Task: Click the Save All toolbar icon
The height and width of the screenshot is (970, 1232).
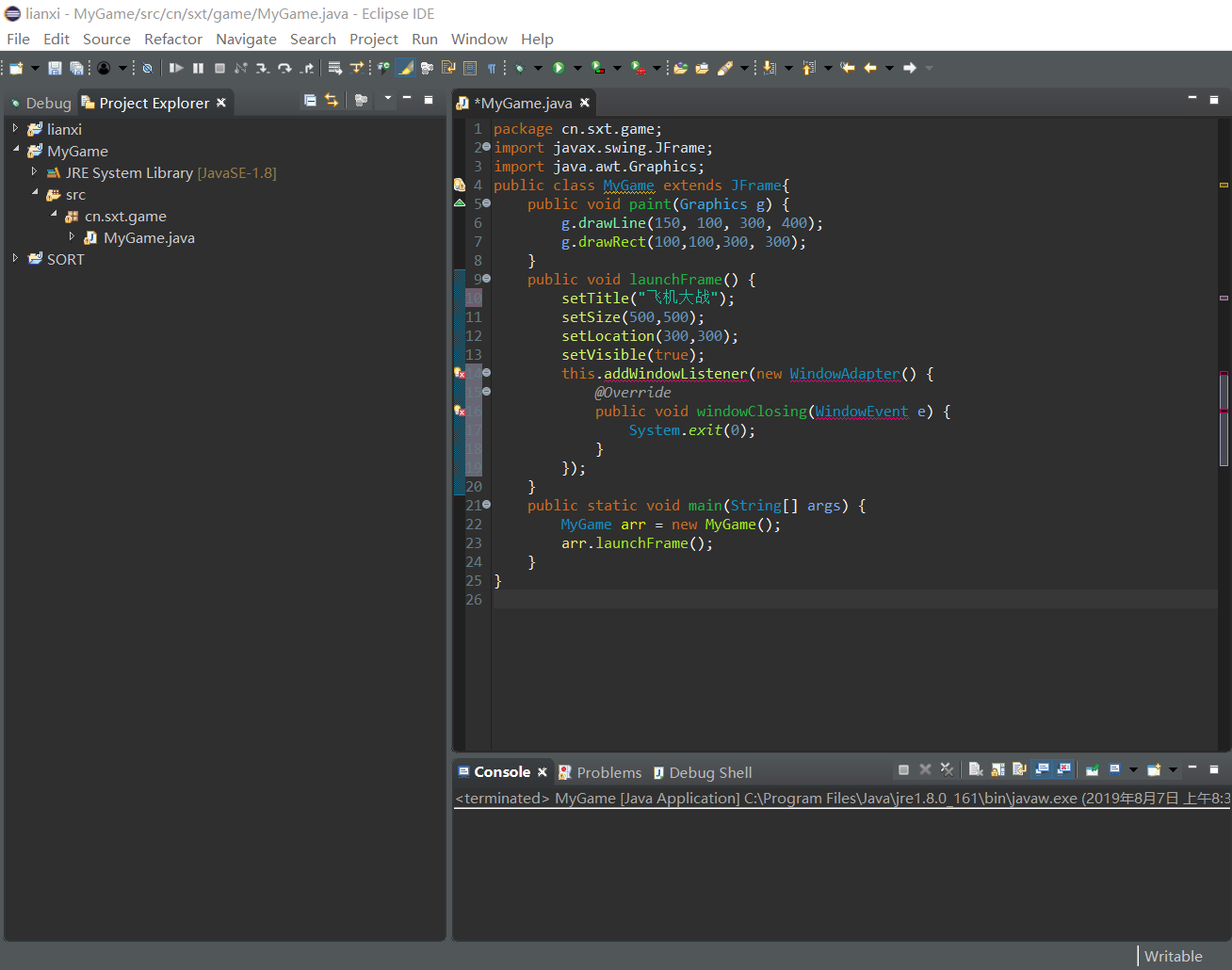Action: click(x=76, y=68)
